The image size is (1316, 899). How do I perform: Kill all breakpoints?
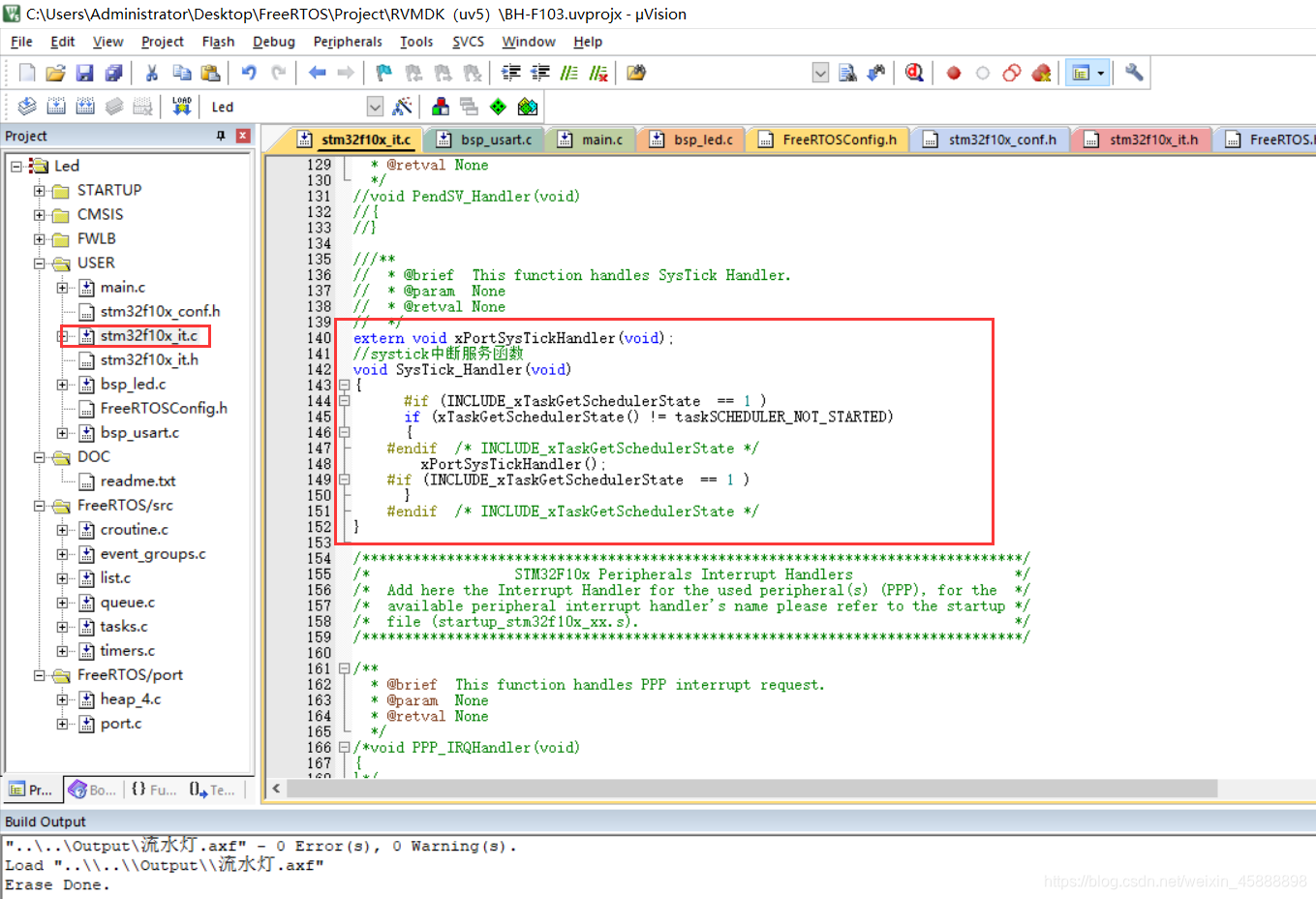point(1041,73)
